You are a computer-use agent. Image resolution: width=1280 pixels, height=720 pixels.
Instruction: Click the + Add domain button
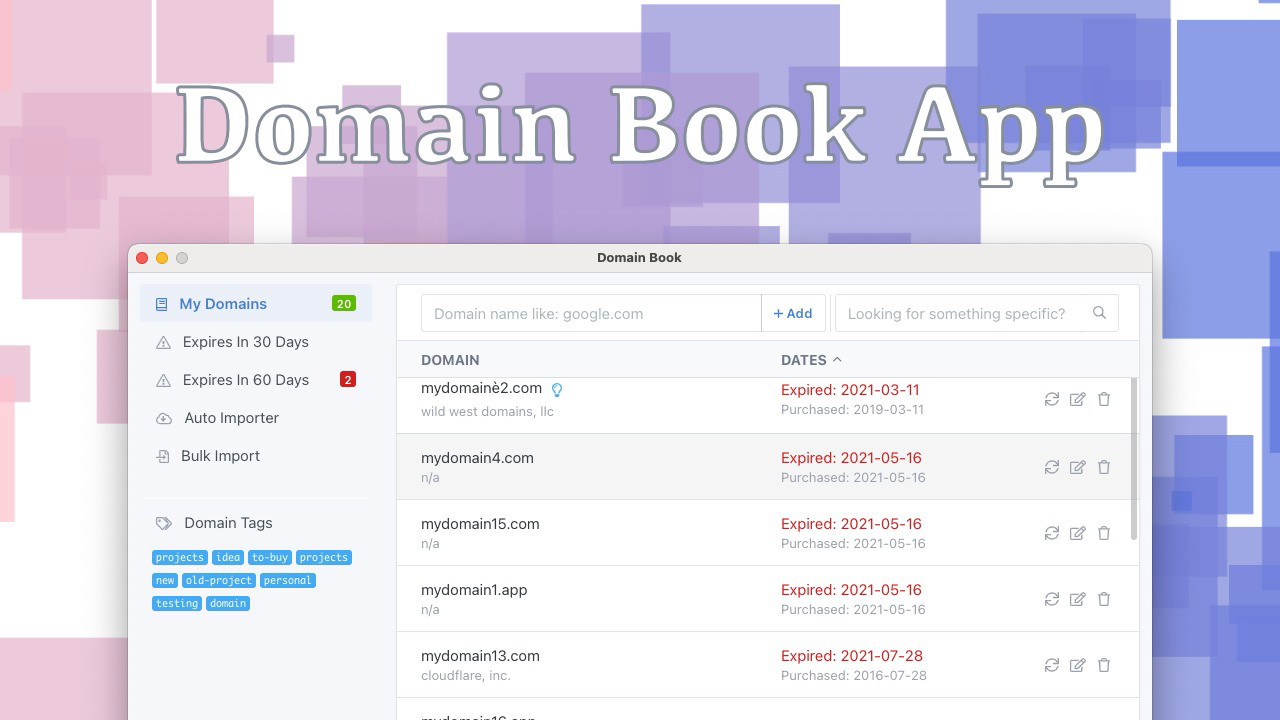click(794, 313)
